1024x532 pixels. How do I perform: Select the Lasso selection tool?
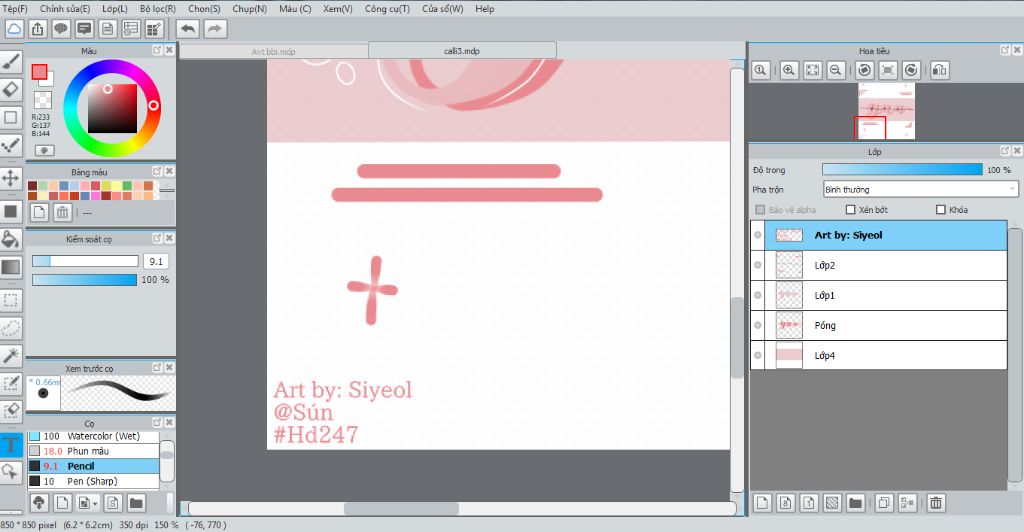coord(11,328)
